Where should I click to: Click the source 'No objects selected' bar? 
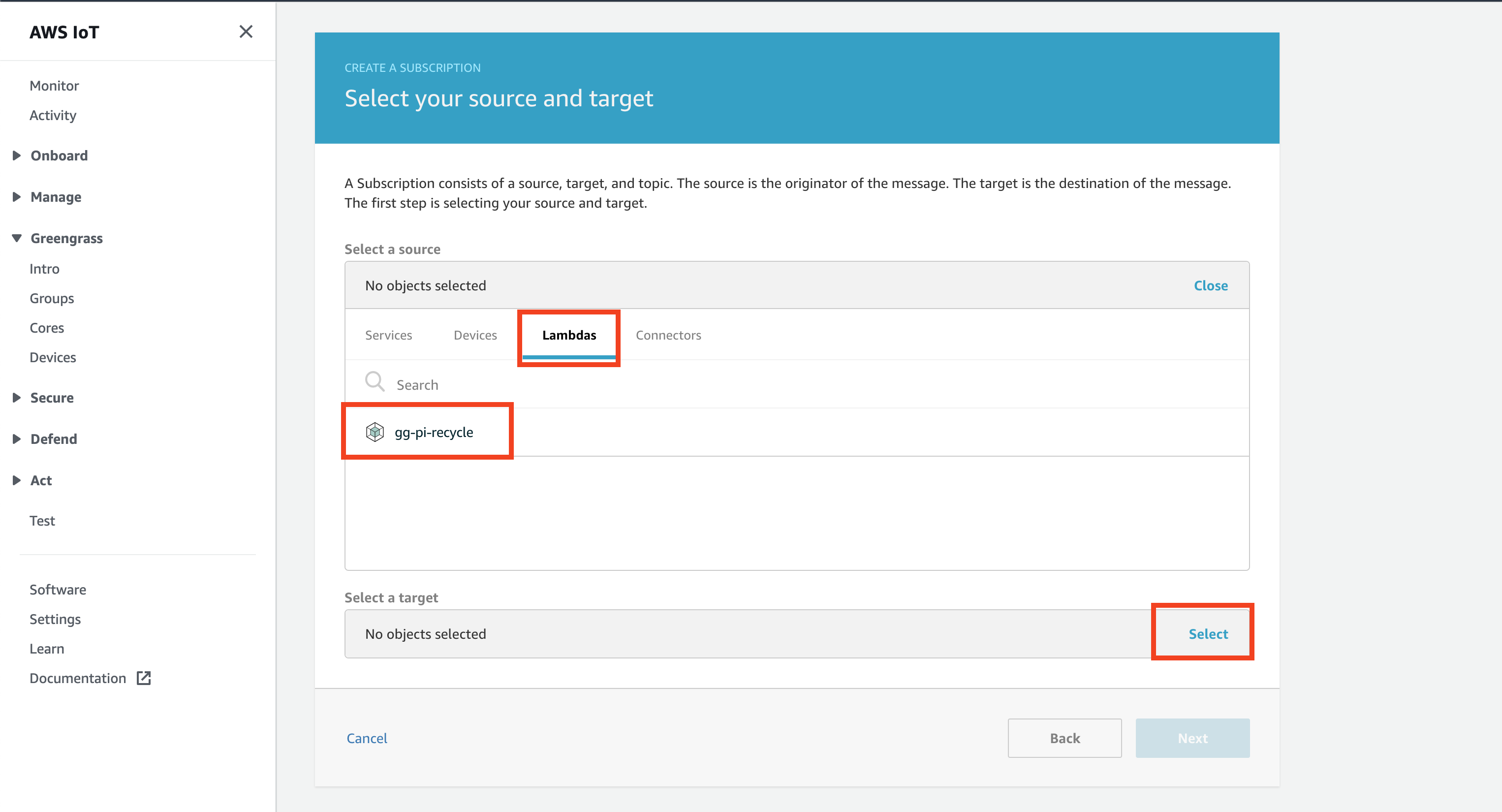click(x=796, y=285)
